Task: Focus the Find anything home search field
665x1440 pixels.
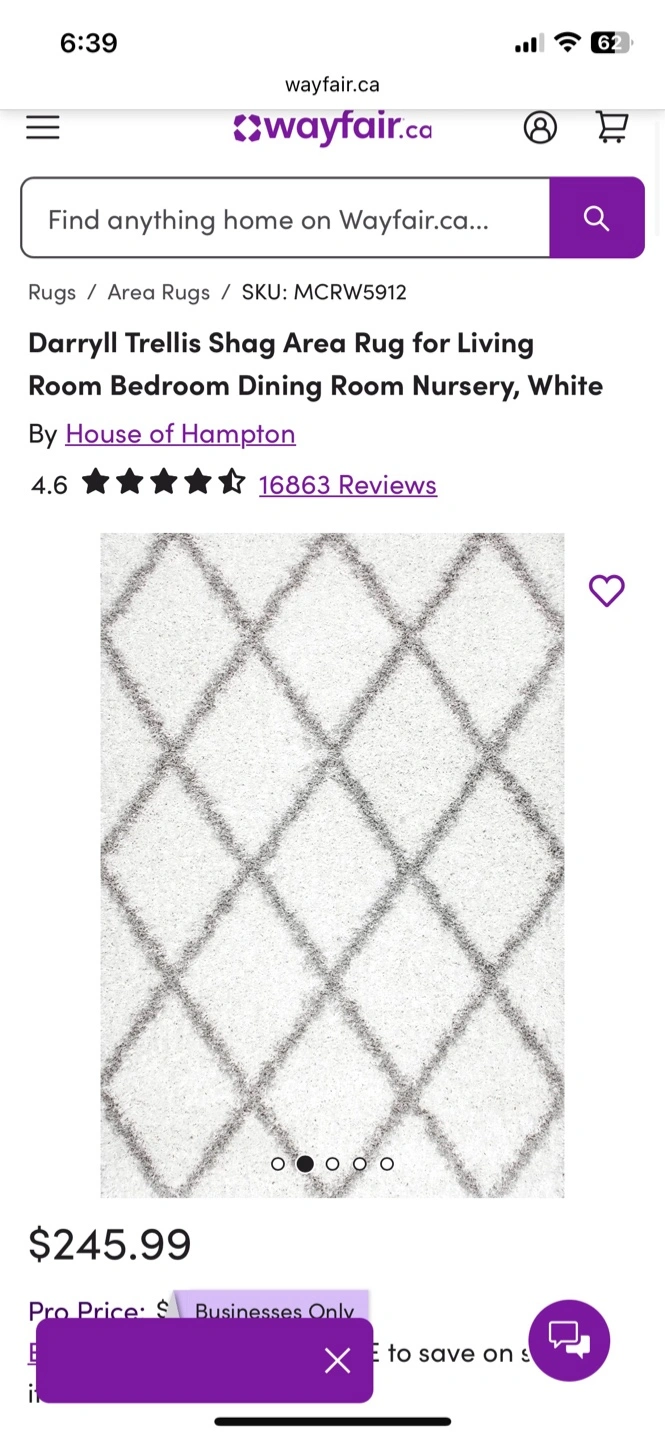Action: (x=285, y=218)
